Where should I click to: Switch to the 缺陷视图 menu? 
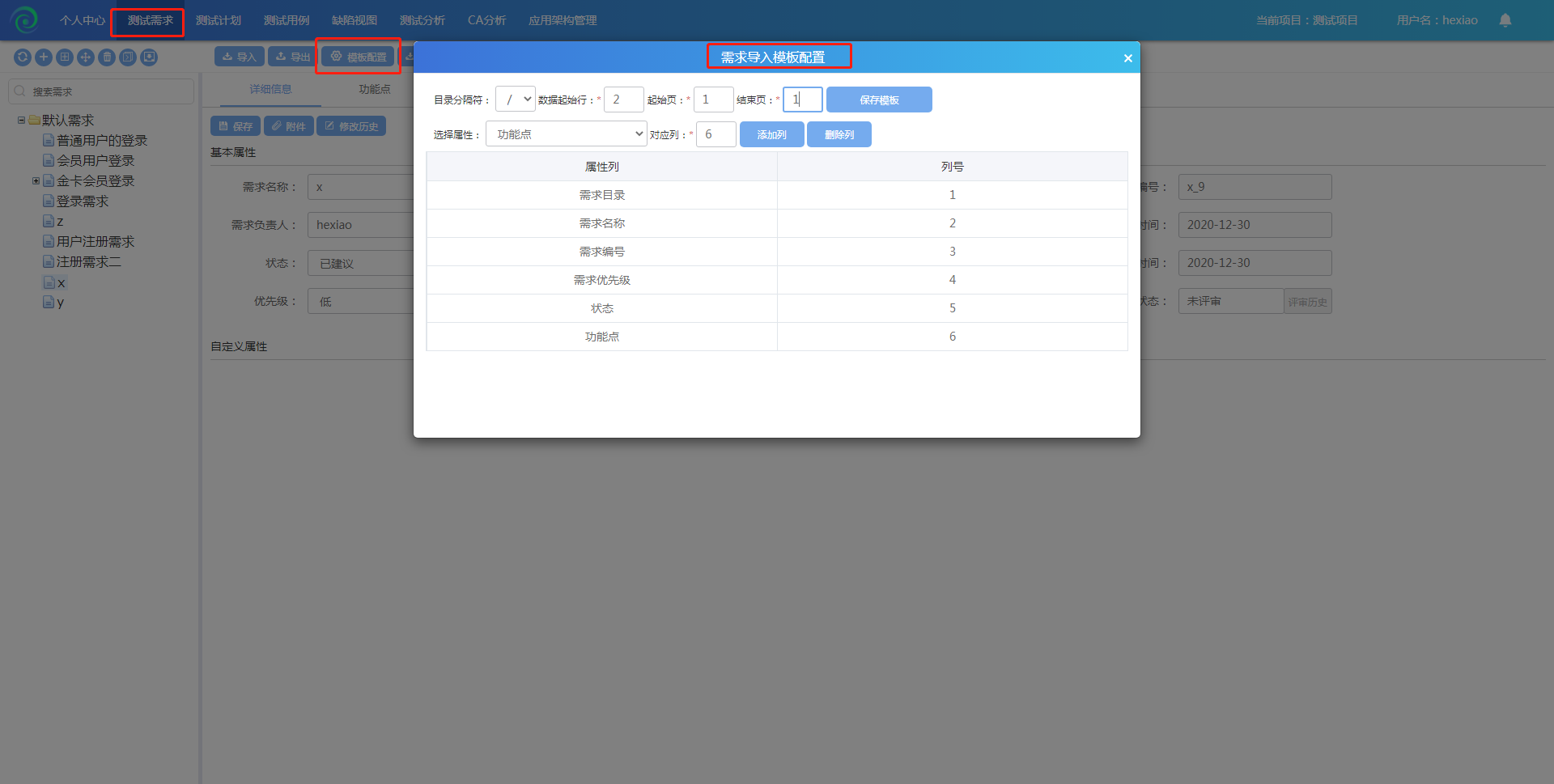[354, 20]
